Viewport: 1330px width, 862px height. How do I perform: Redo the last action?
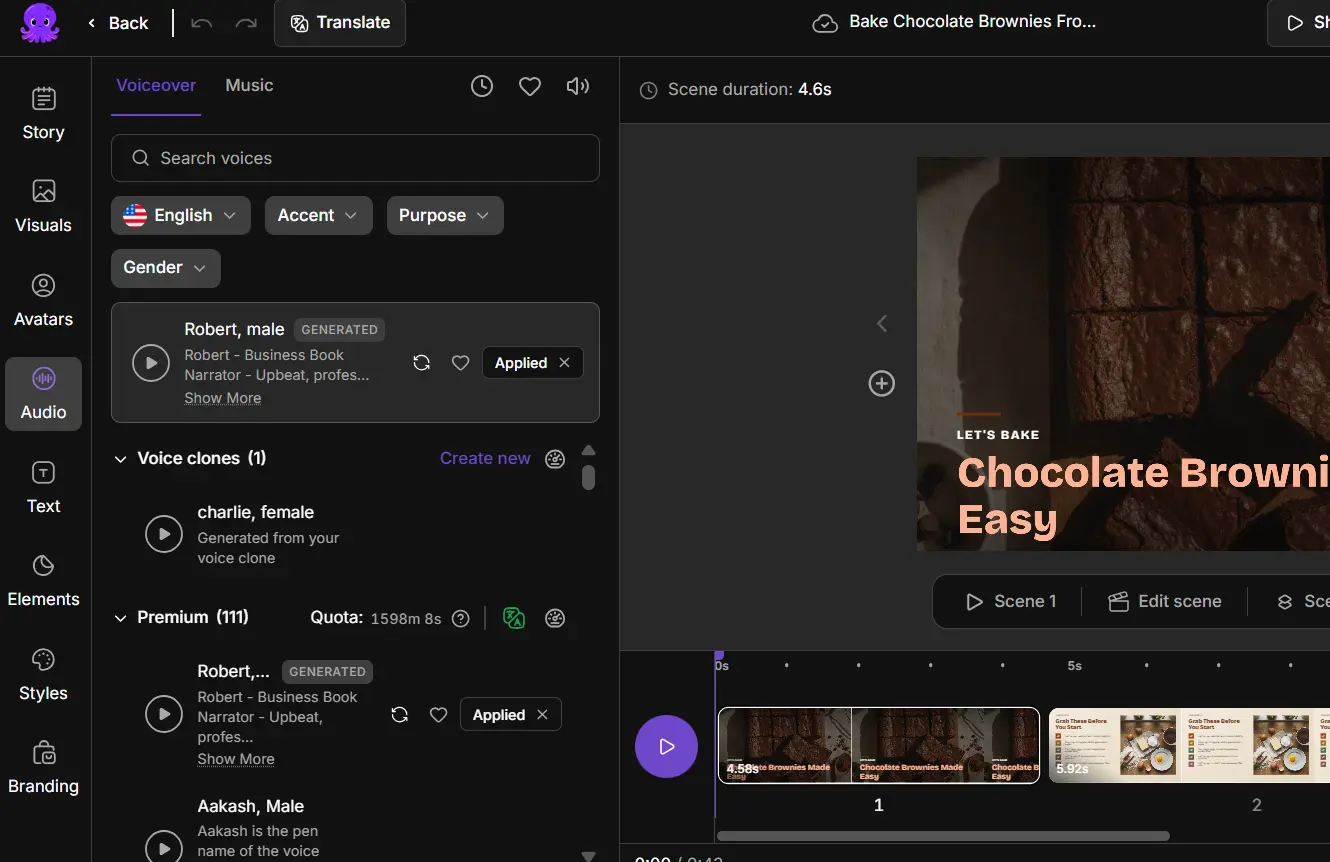coord(246,23)
